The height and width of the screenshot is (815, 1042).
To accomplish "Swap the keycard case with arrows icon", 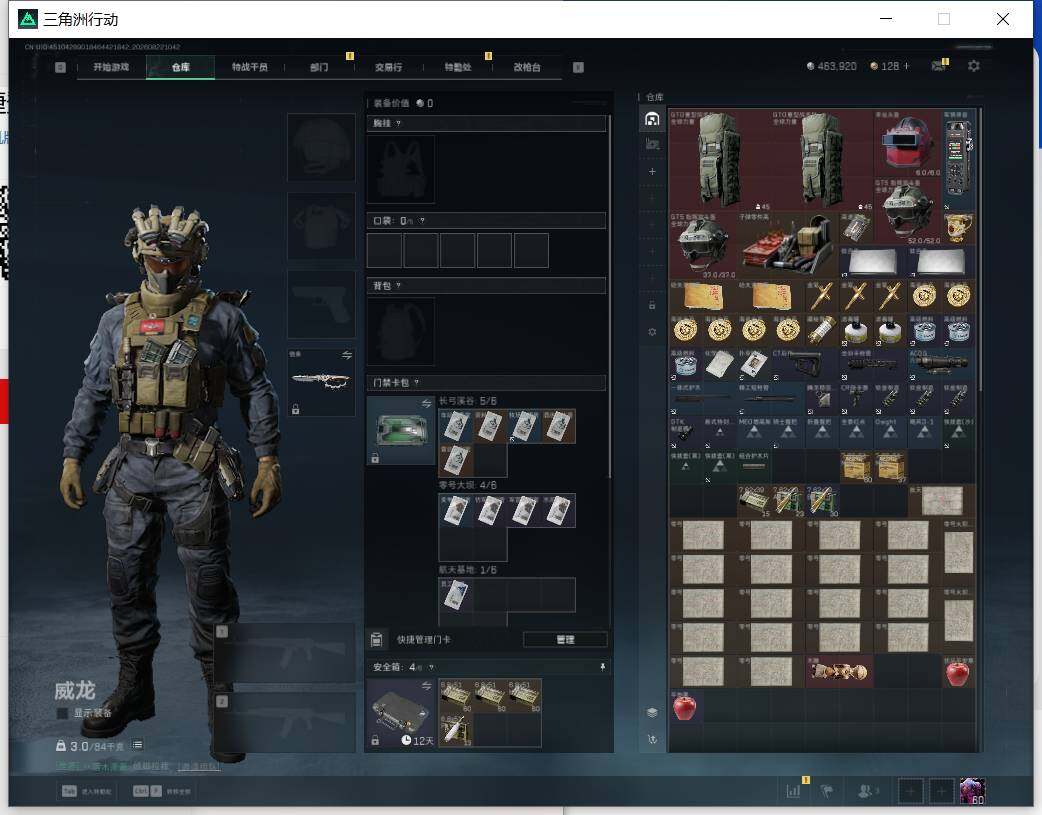I will point(427,404).
